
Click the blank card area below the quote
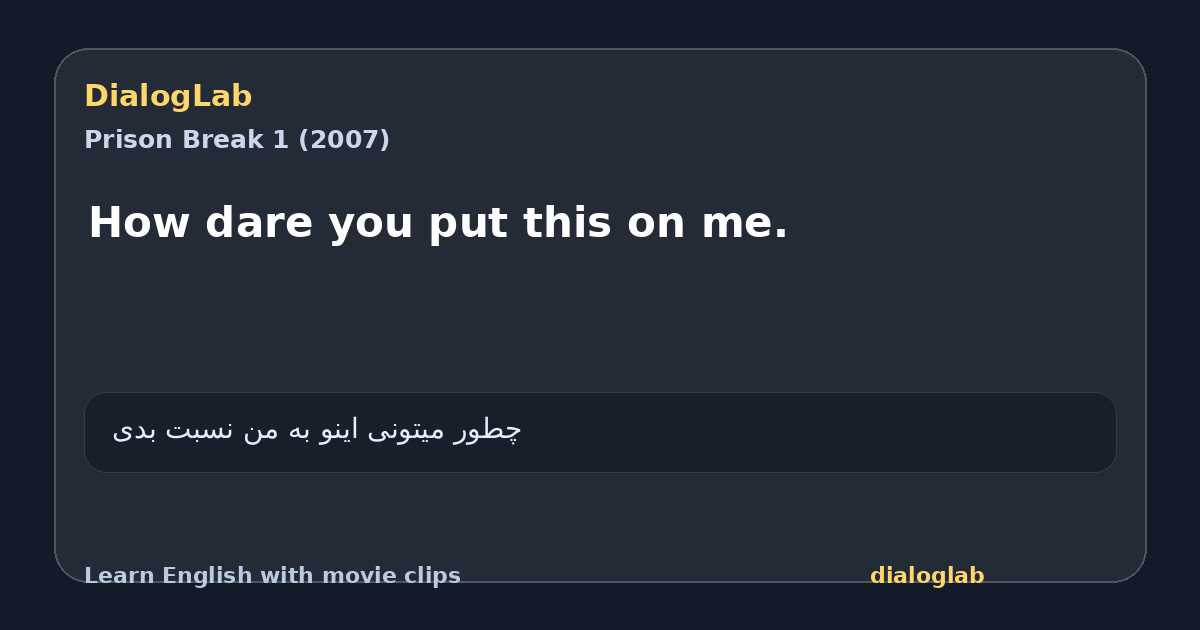pyautogui.click(x=600, y=320)
